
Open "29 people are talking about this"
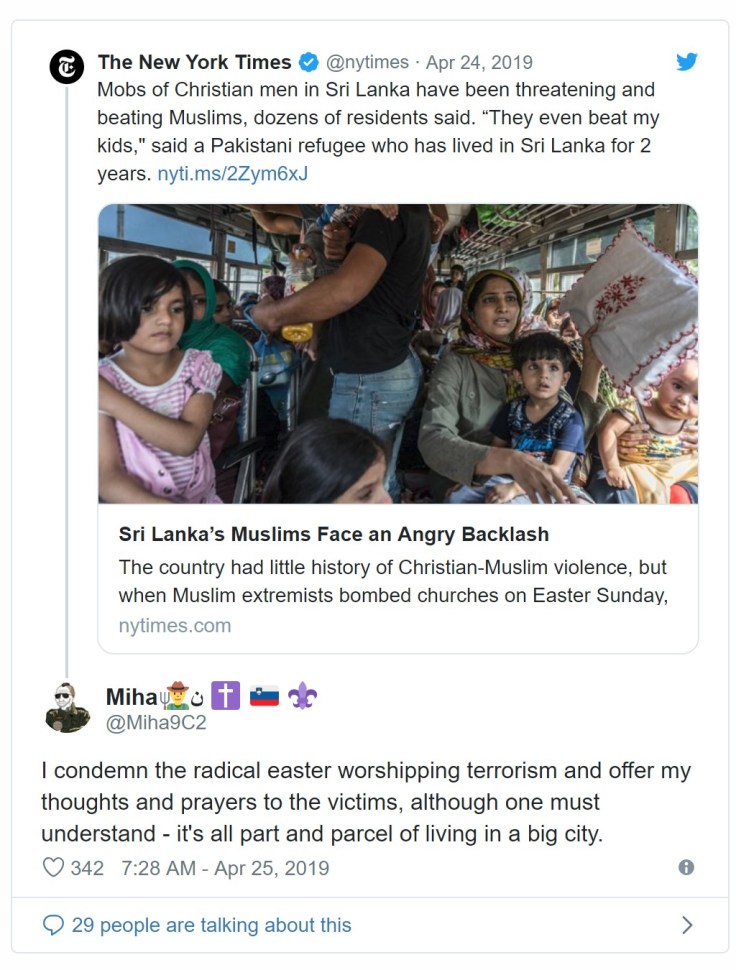[x=211, y=925]
